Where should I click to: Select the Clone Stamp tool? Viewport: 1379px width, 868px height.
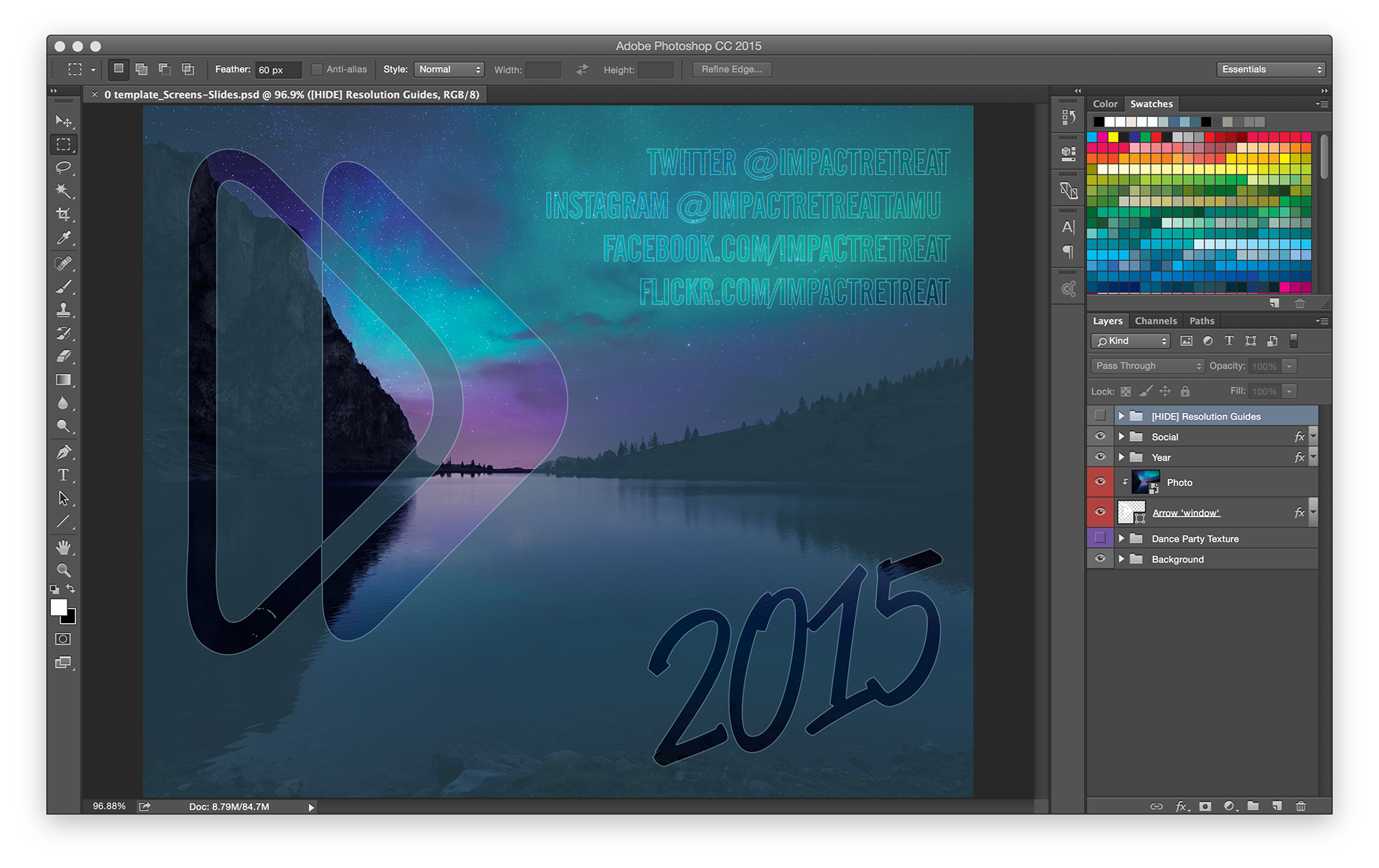click(64, 309)
